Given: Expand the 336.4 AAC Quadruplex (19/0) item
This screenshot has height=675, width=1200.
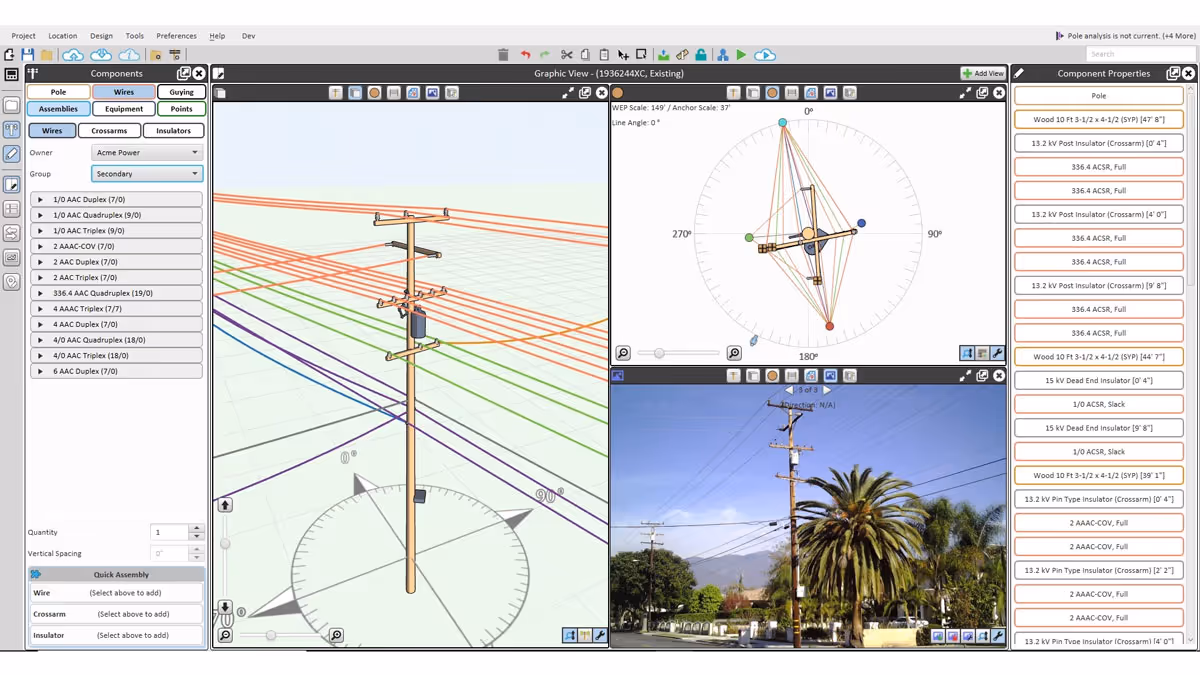Looking at the screenshot, I should point(41,293).
